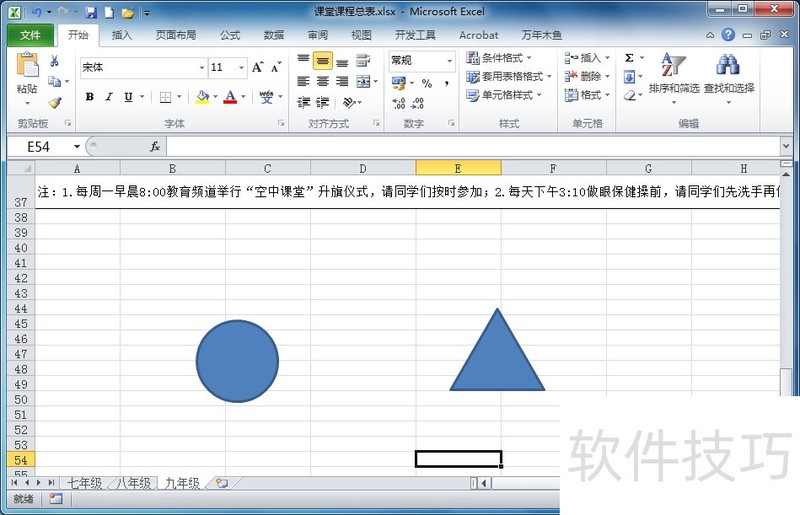Click the AutoSum sigma icon
Viewport: 800px width, 515px height.
pos(630,58)
